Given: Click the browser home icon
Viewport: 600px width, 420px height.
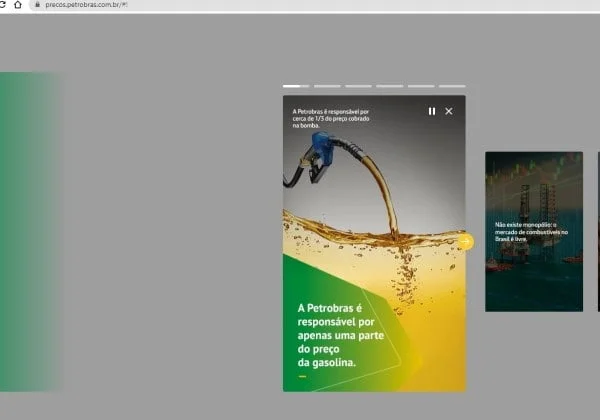Looking at the screenshot, I should (x=18, y=5).
